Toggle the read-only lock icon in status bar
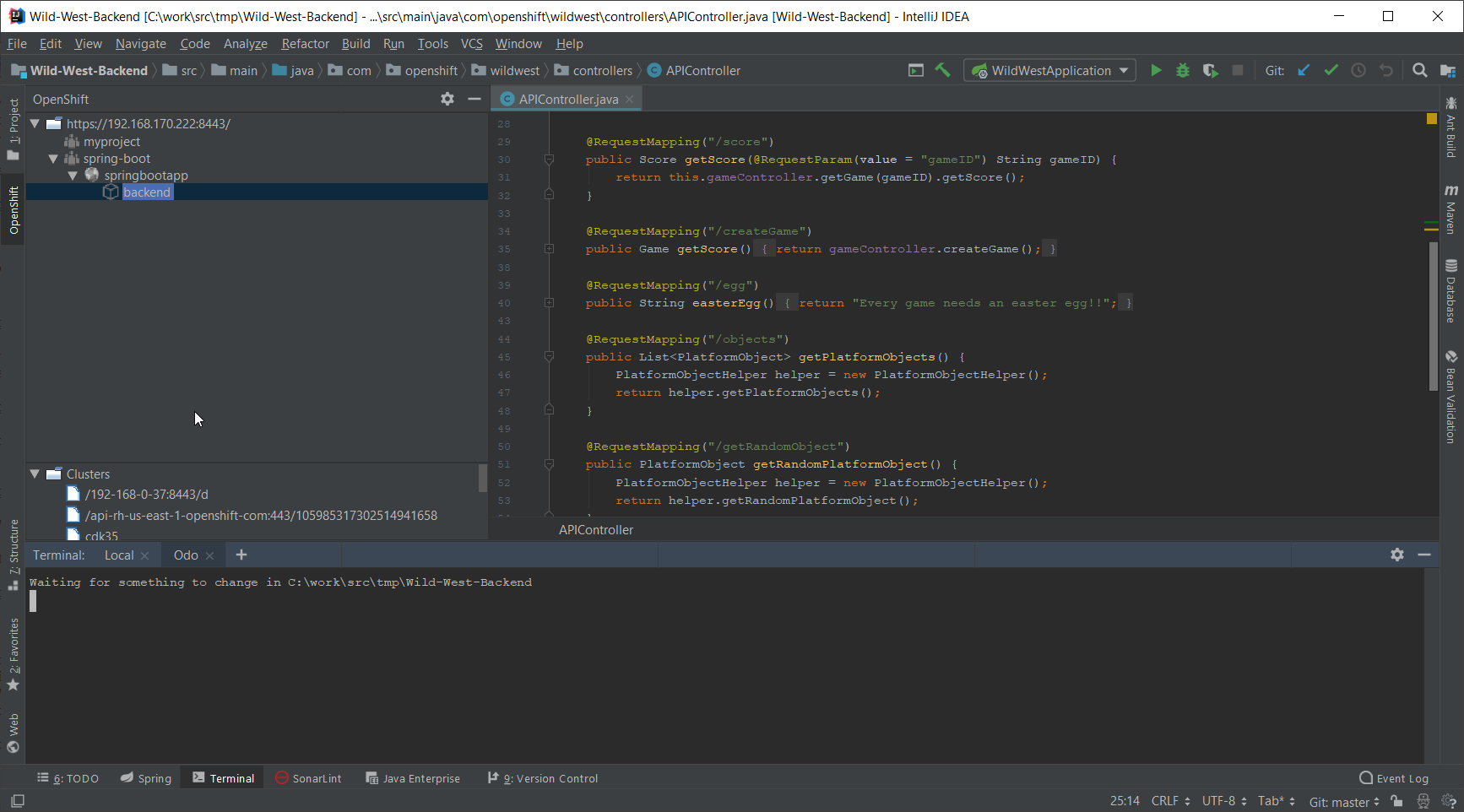The width and height of the screenshot is (1464, 812). pos(1397,801)
